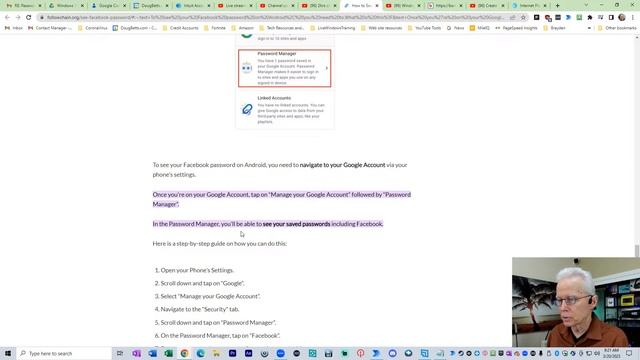The width and height of the screenshot is (640, 360).
Task: Click 'Here is a step-by-step guide' line
Action: pyautogui.click(x=220, y=244)
